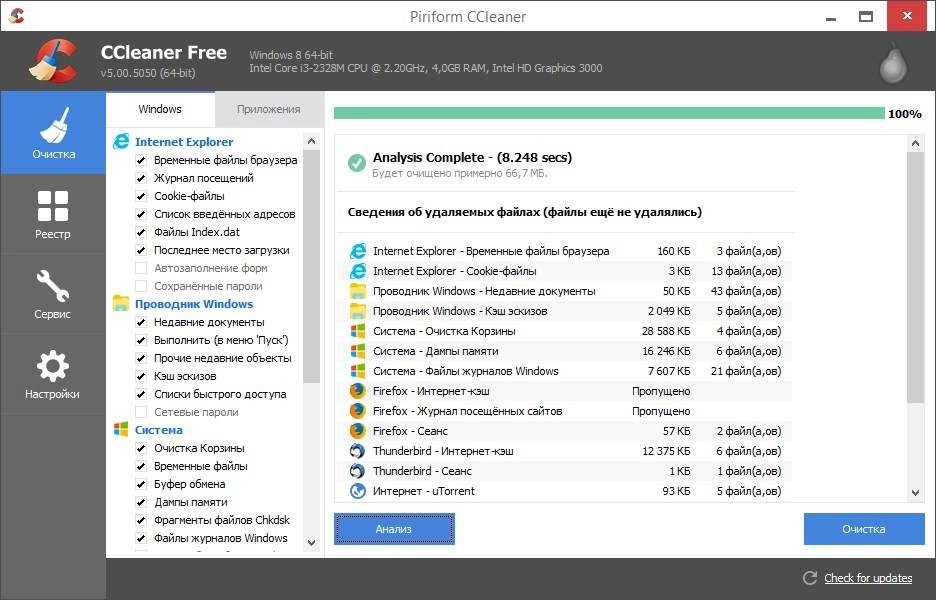Toggle the Cookie-файлы checkbox under Internet Explorer
Screen dimensions: 936x600
point(141,196)
